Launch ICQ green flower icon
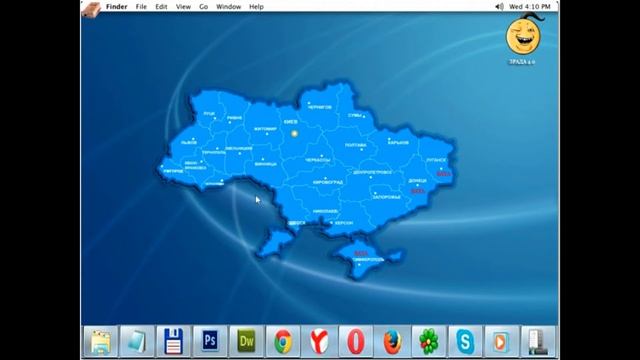Screen dimensions: 640x360 pyautogui.click(x=429, y=341)
